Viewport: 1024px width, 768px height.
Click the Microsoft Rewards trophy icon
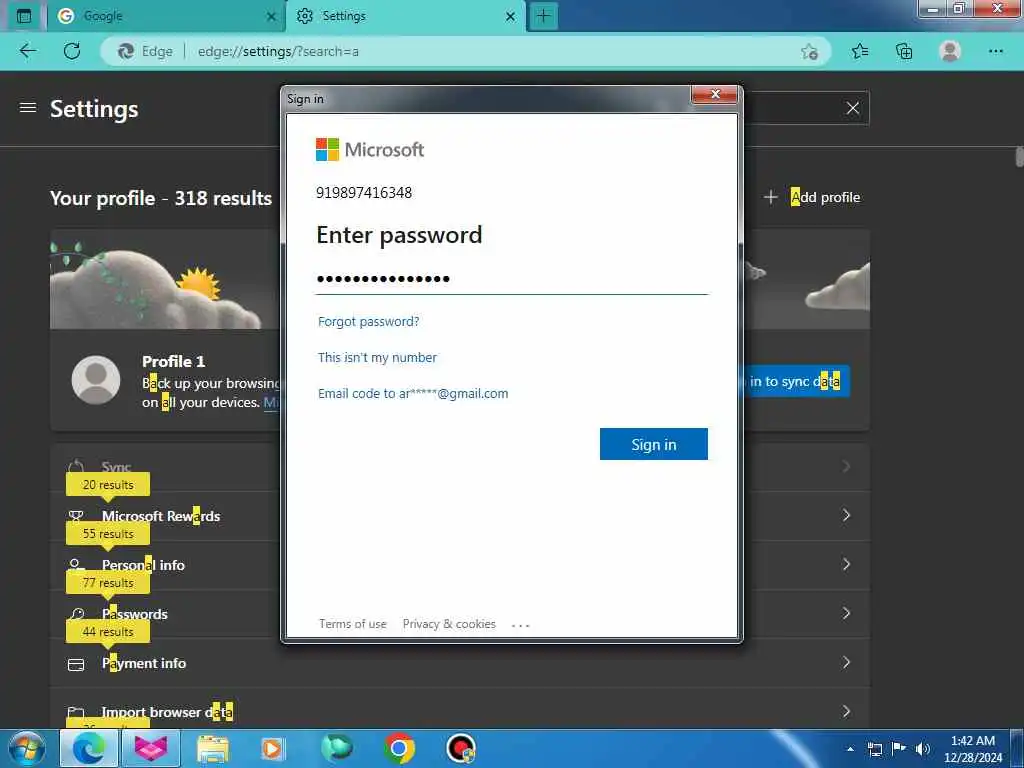pos(76,516)
